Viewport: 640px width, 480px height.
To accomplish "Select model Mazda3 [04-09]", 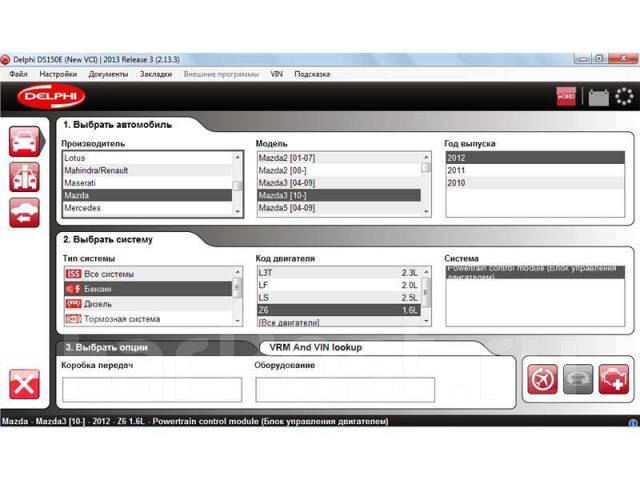I will (x=339, y=183).
